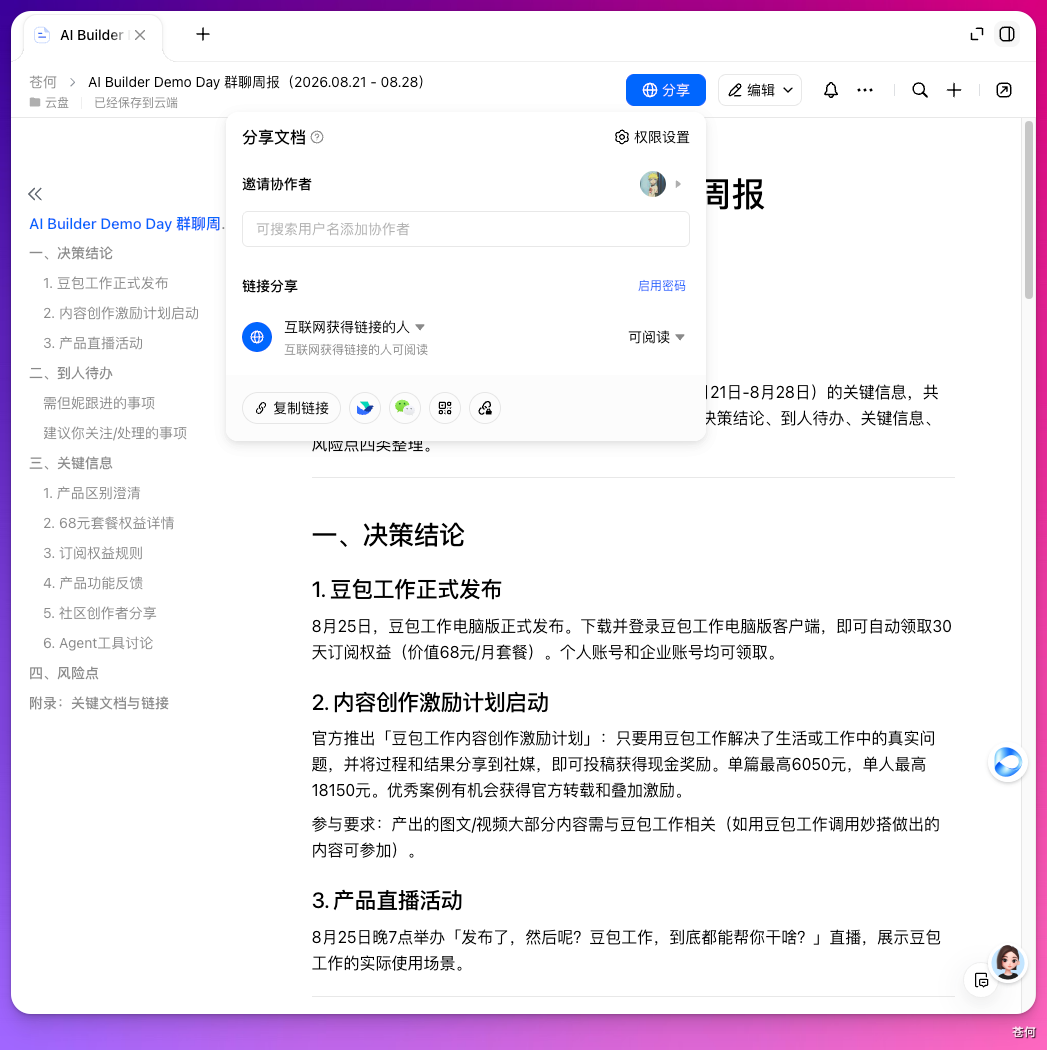Go to outline item 1. 产品区别澄清
The height and width of the screenshot is (1050, 1047).
coord(92,494)
